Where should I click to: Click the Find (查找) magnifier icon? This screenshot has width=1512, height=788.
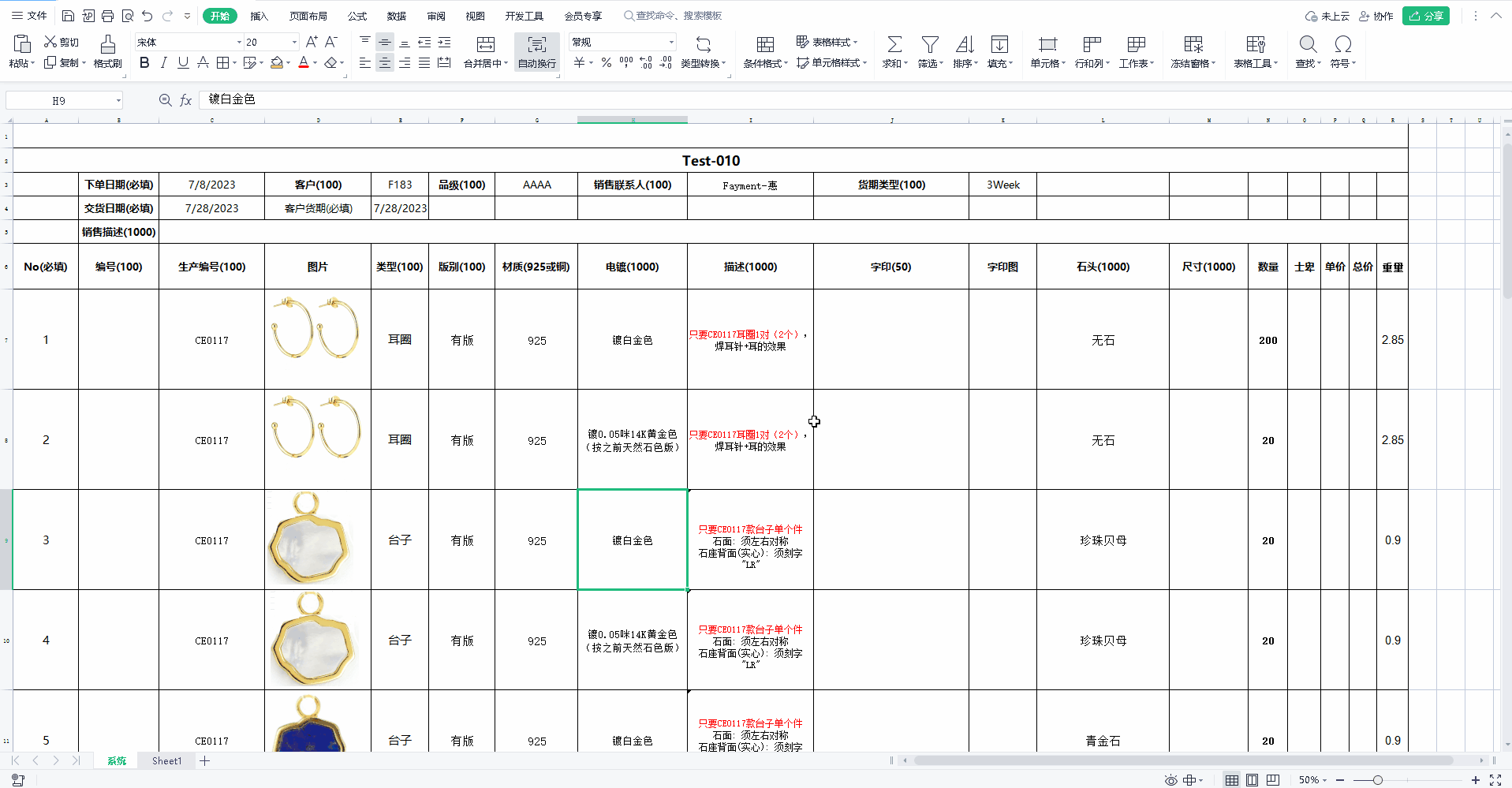(x=1308, y=45)
